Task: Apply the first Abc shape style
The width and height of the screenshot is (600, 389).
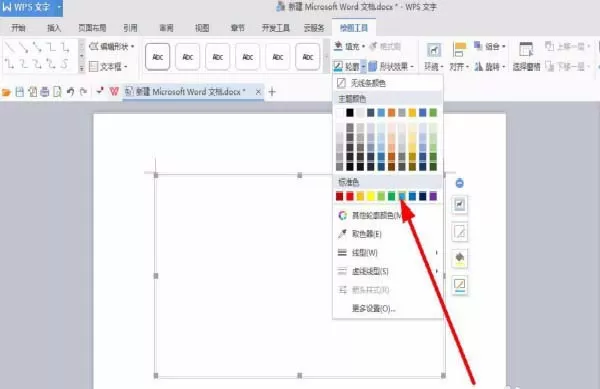Action: coord(158,57)
